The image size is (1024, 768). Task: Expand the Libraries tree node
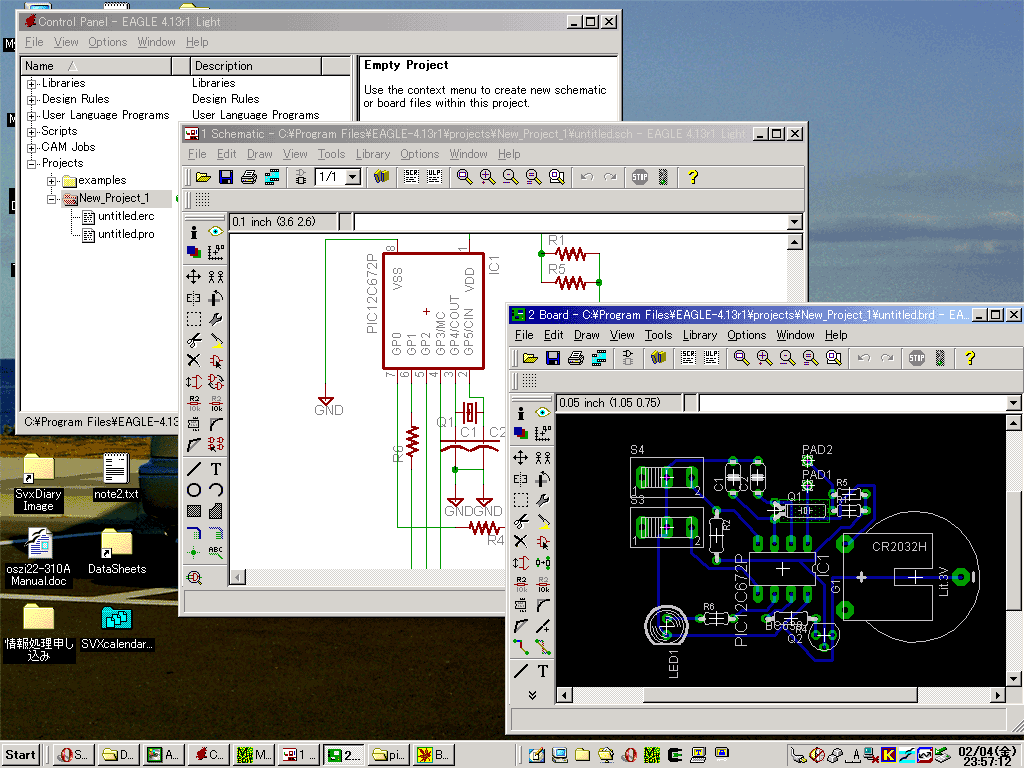pos(32,84)
